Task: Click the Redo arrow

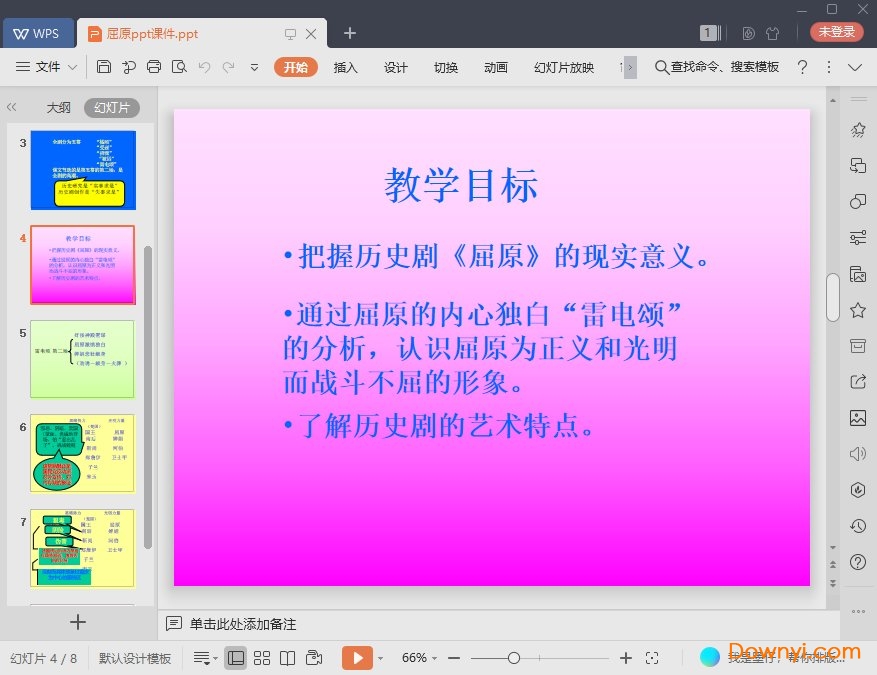Action: click(228, 67)
